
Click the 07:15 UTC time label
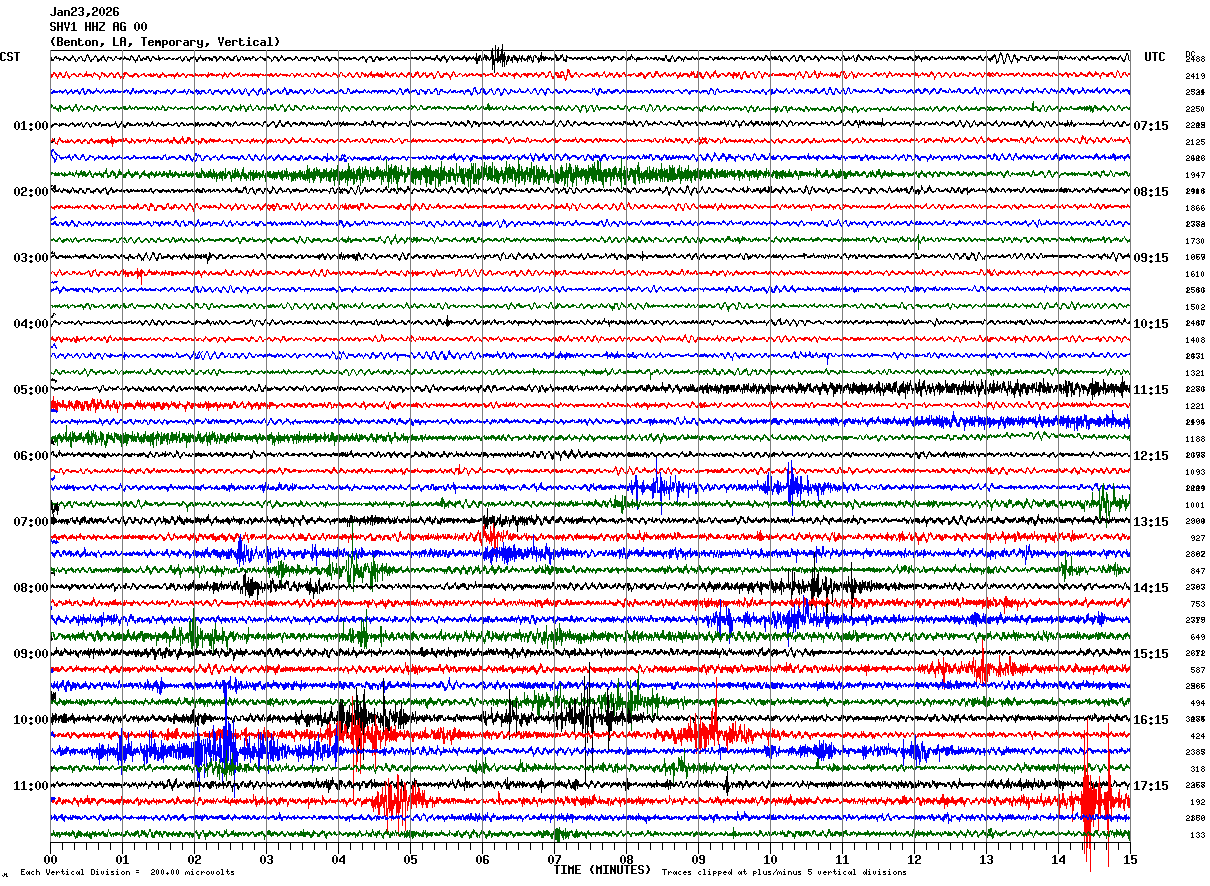click(1152, 126)
